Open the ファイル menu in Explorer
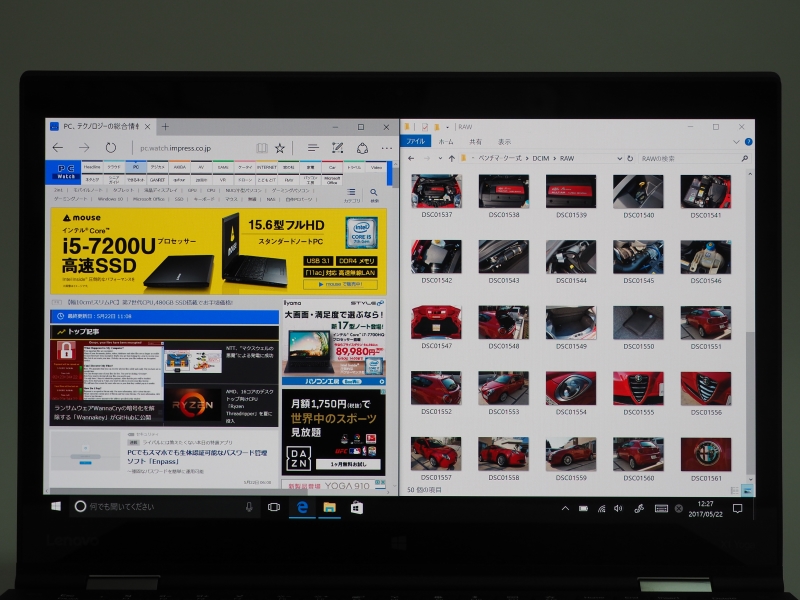This screenshot has height=600, width=800. click(415, 141)
